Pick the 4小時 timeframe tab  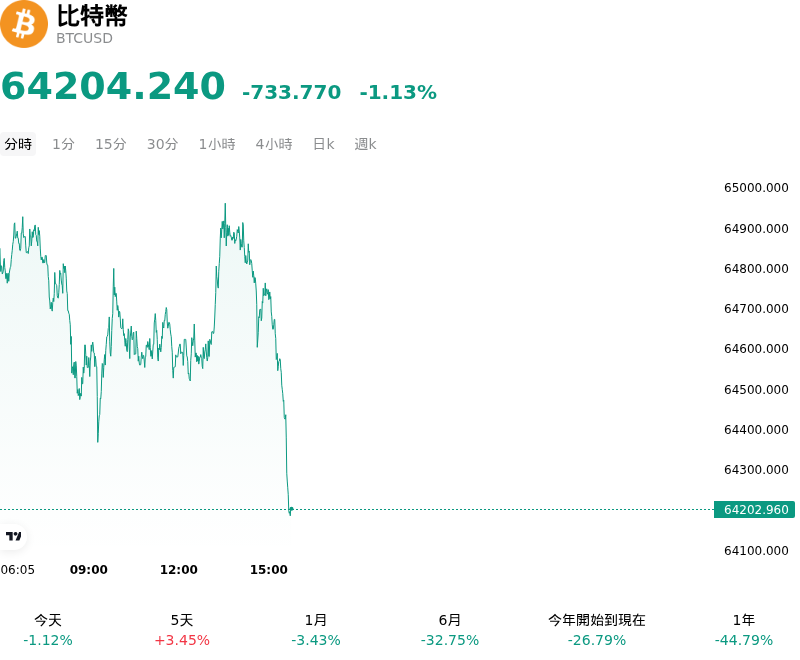click(x=274, y=144)
